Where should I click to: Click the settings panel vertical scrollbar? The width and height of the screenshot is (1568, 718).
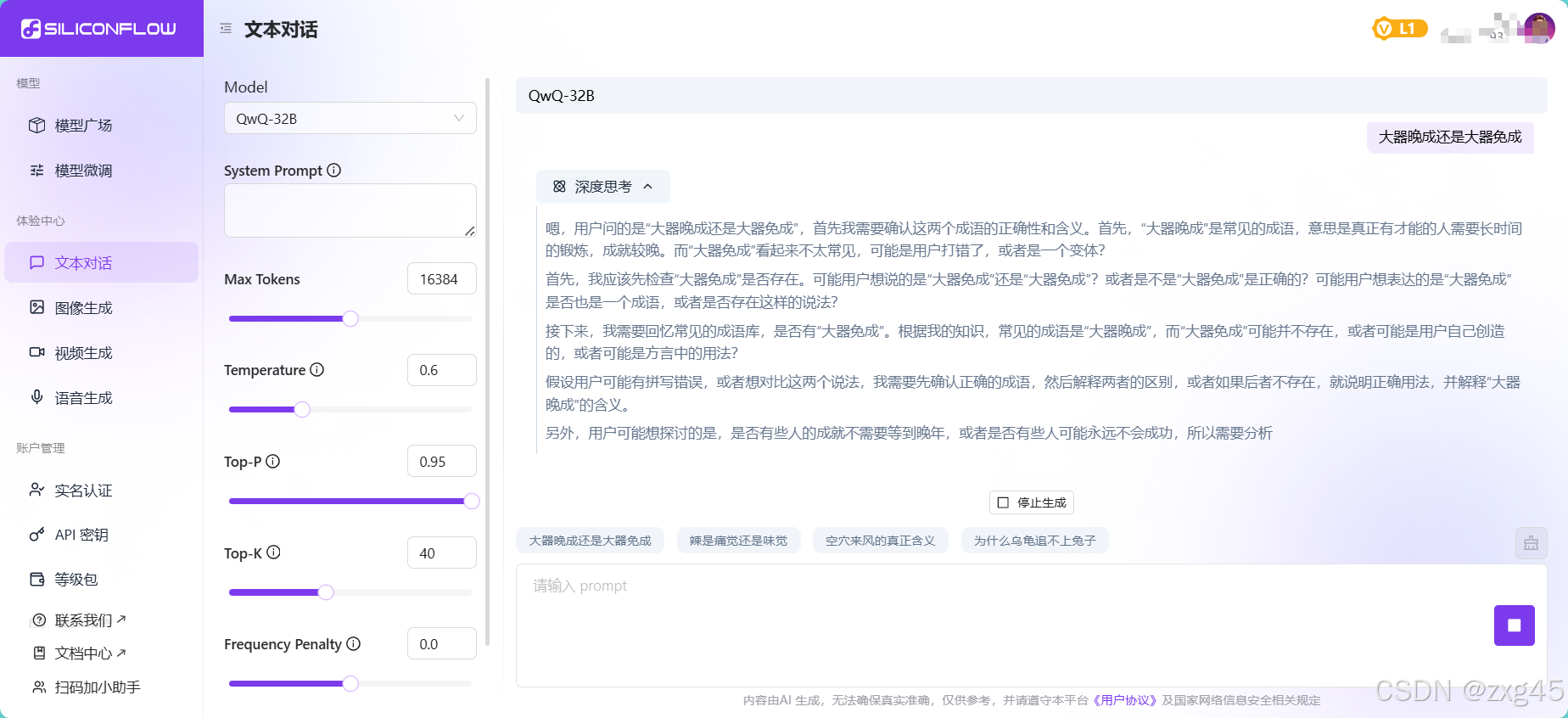pos(487,362)
